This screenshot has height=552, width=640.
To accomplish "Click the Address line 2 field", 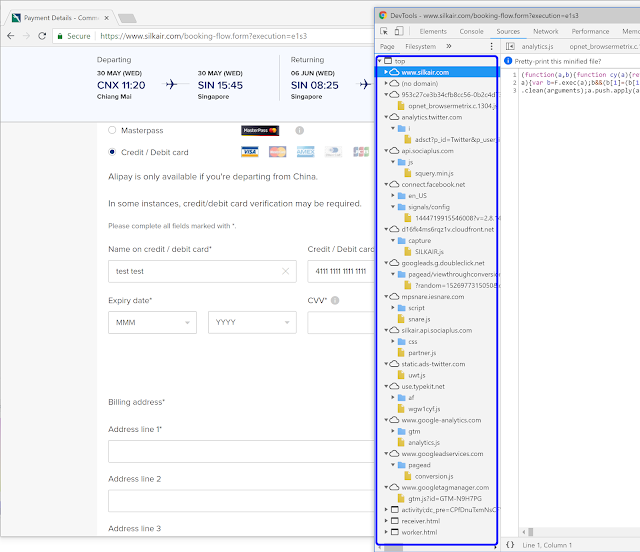I will (241, 501).
